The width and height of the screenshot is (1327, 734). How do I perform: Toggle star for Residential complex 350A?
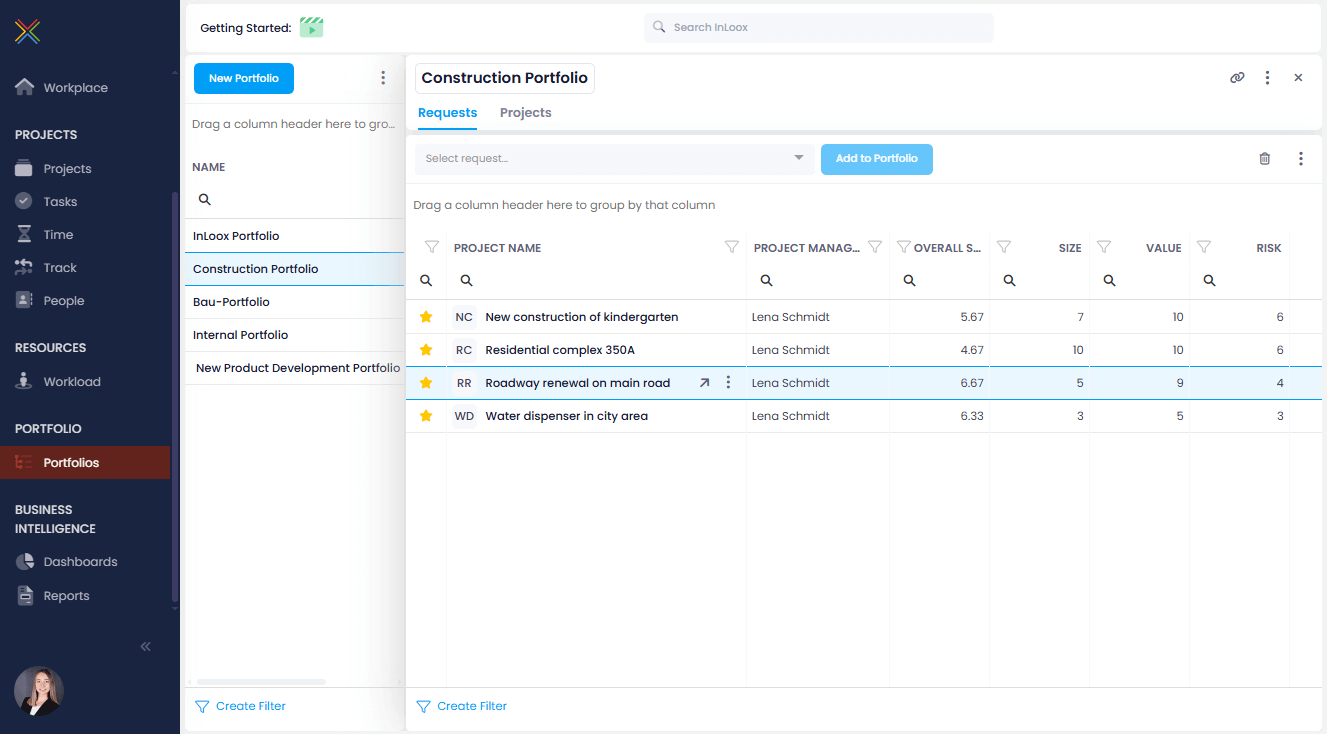(426, 350)
